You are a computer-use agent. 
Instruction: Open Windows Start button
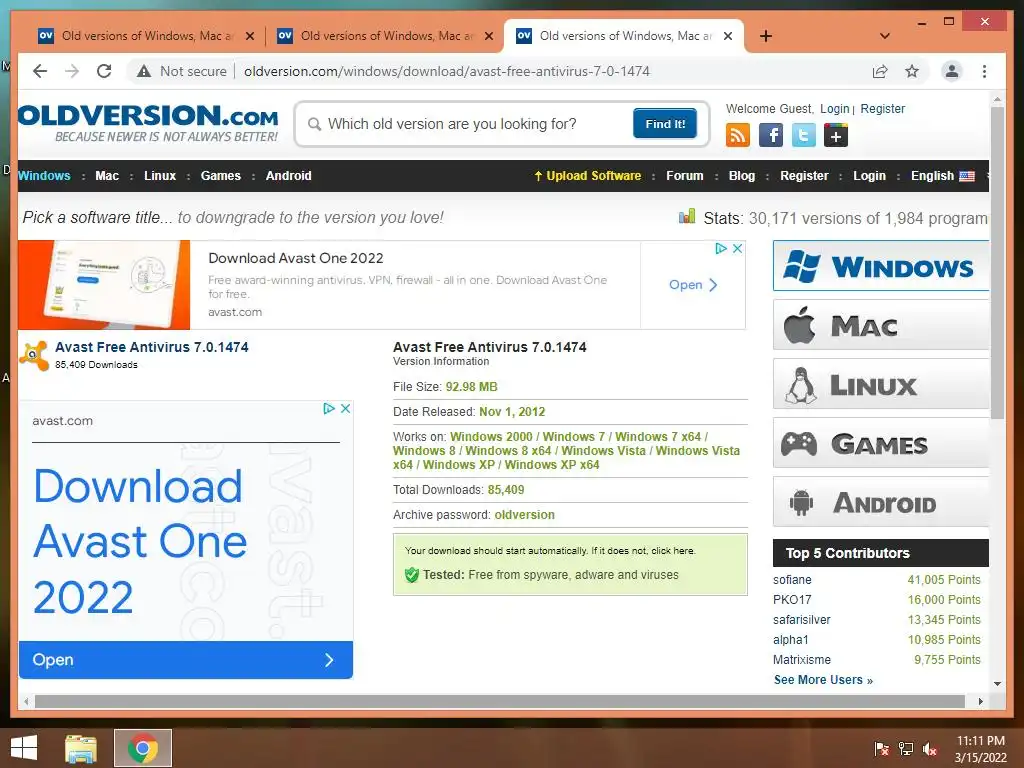coord(24,748)
